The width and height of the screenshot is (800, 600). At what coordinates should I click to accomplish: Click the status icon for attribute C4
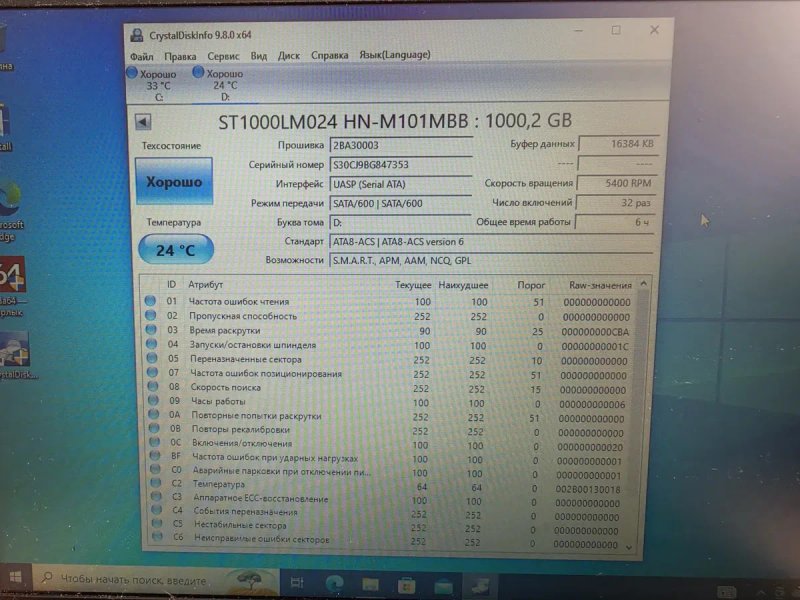pyautogui.click(x=157, y=509)
